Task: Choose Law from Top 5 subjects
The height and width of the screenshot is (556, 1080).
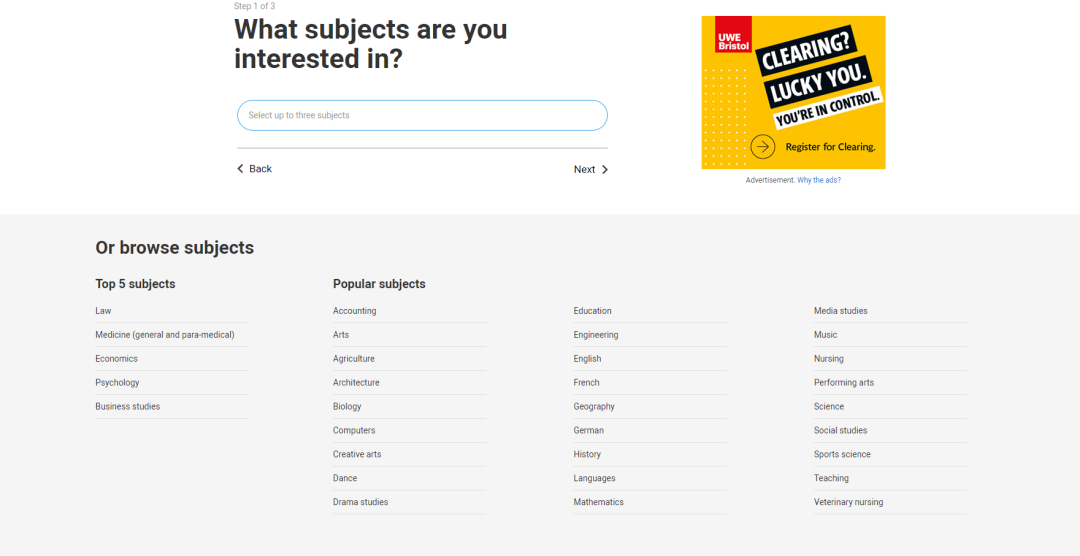Action: coord(103,311)
